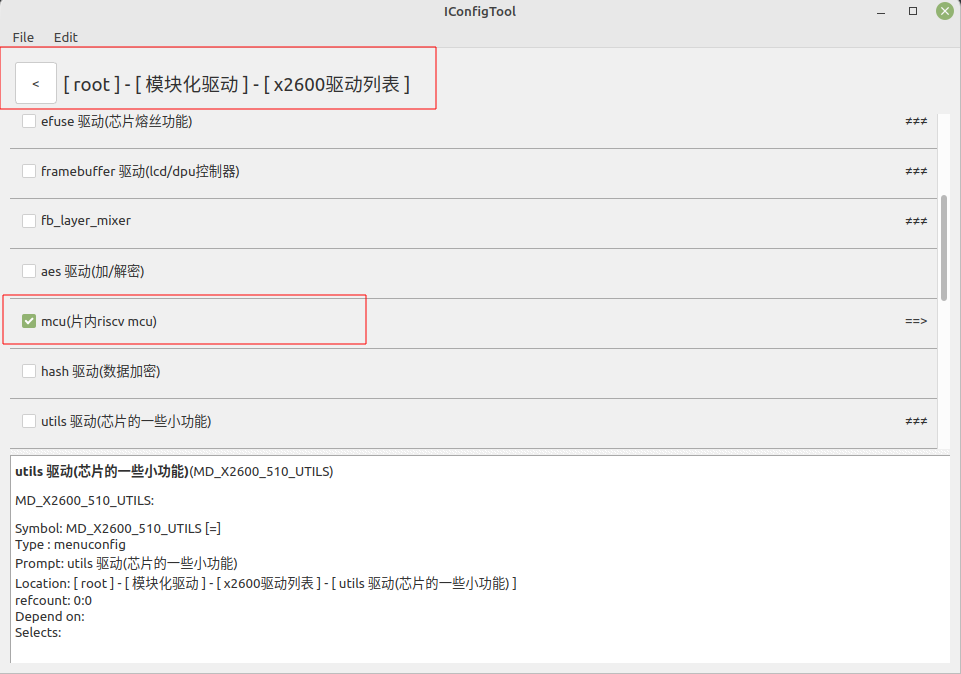Tick the framebuffer driver checkbox

(29, 171)
